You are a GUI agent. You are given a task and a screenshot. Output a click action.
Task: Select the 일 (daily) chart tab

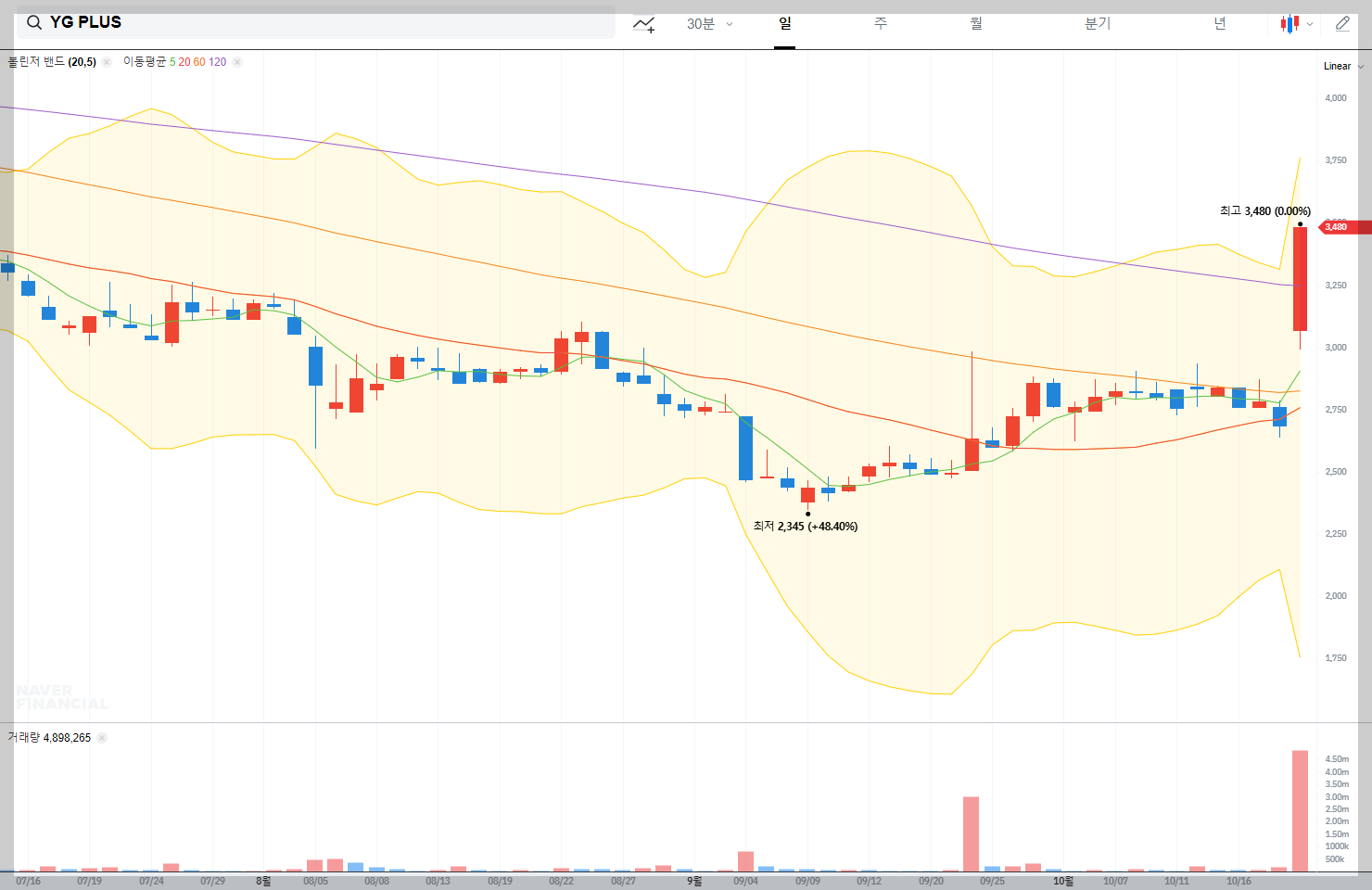point(785,24)
